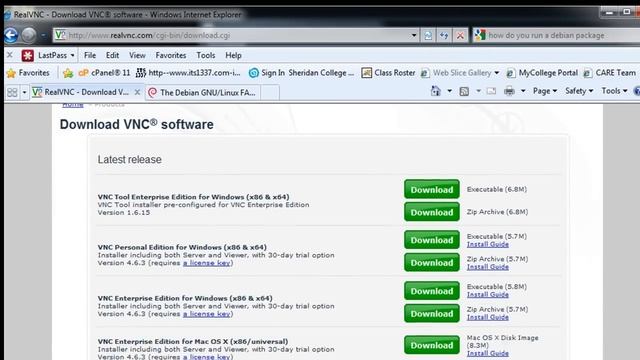Screen dimensions: 640x360
Task: Click the Read Mail icon
Action: [x=491, y=91]
